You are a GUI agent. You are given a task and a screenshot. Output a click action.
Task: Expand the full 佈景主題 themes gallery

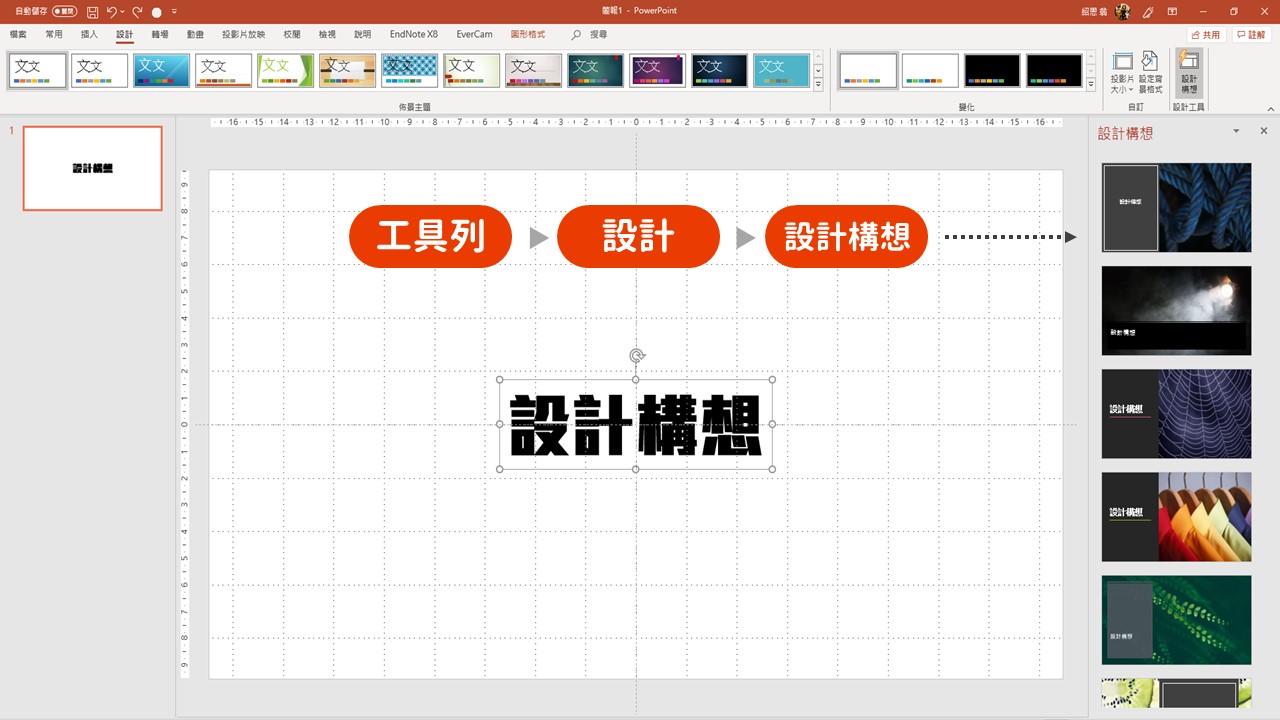818,84
